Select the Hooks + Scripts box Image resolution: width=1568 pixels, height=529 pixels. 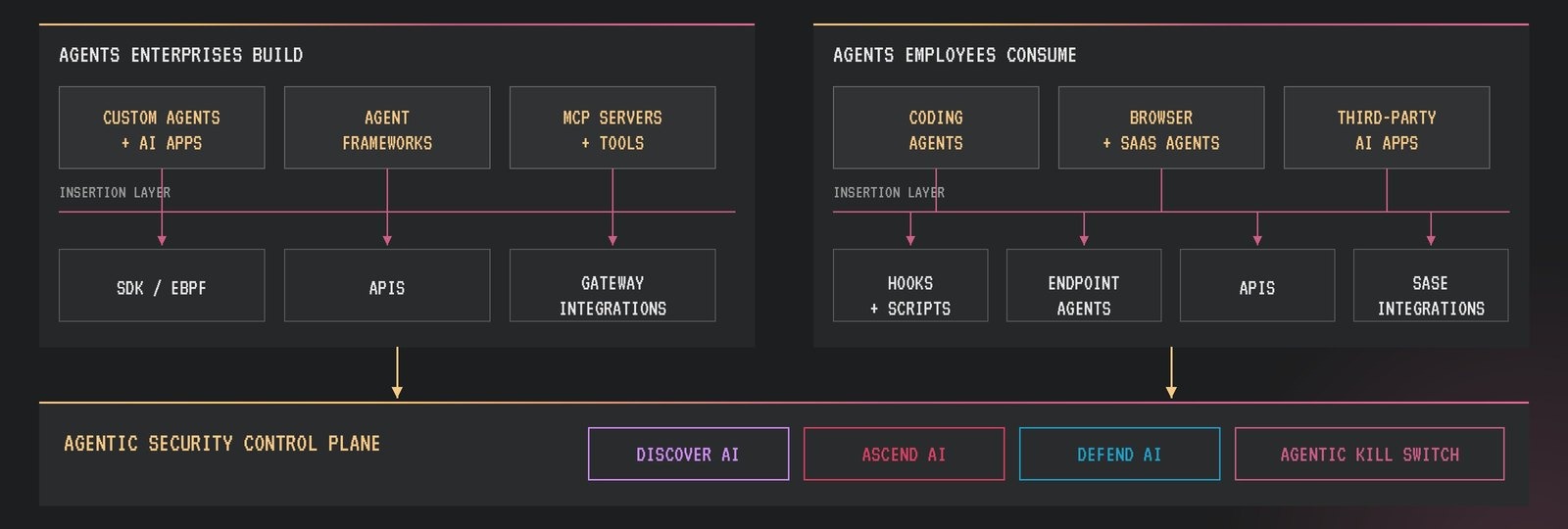point(910,285)
